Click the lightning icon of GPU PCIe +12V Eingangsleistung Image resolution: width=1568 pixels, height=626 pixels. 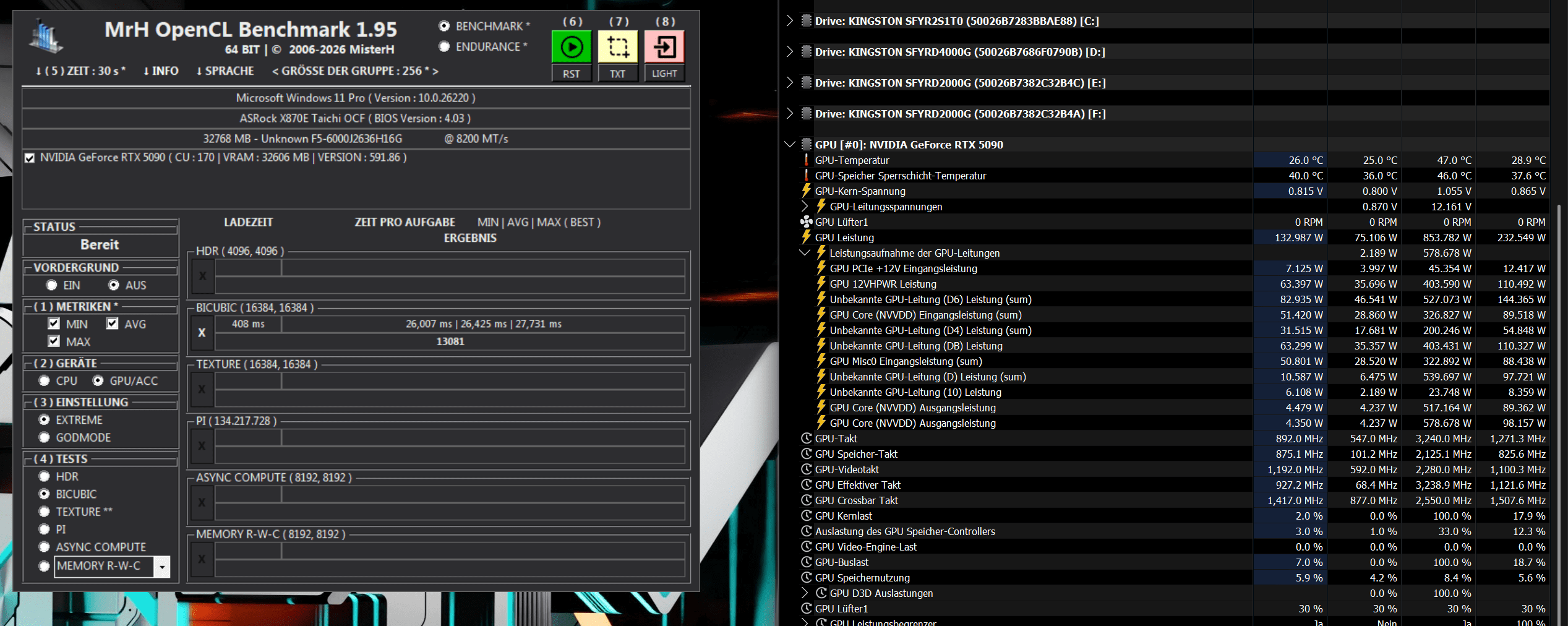point(821,268)
